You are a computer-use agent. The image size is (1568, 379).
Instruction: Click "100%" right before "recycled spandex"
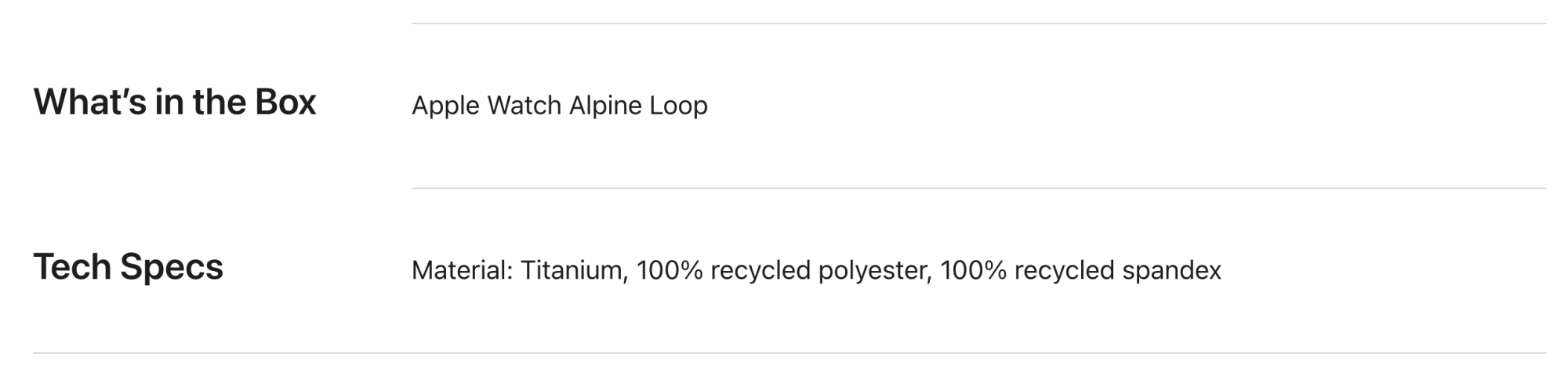pyautogui.click(x=972, y=270)
